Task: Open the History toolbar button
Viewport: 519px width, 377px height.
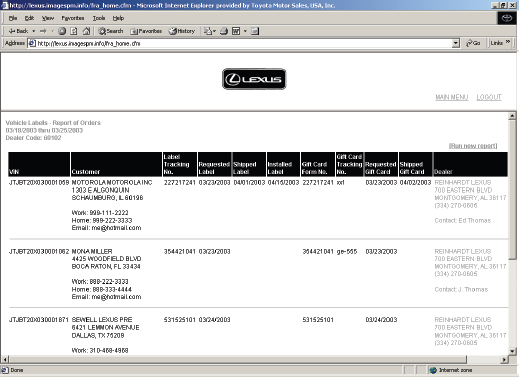Action: (x=182, y=31)
